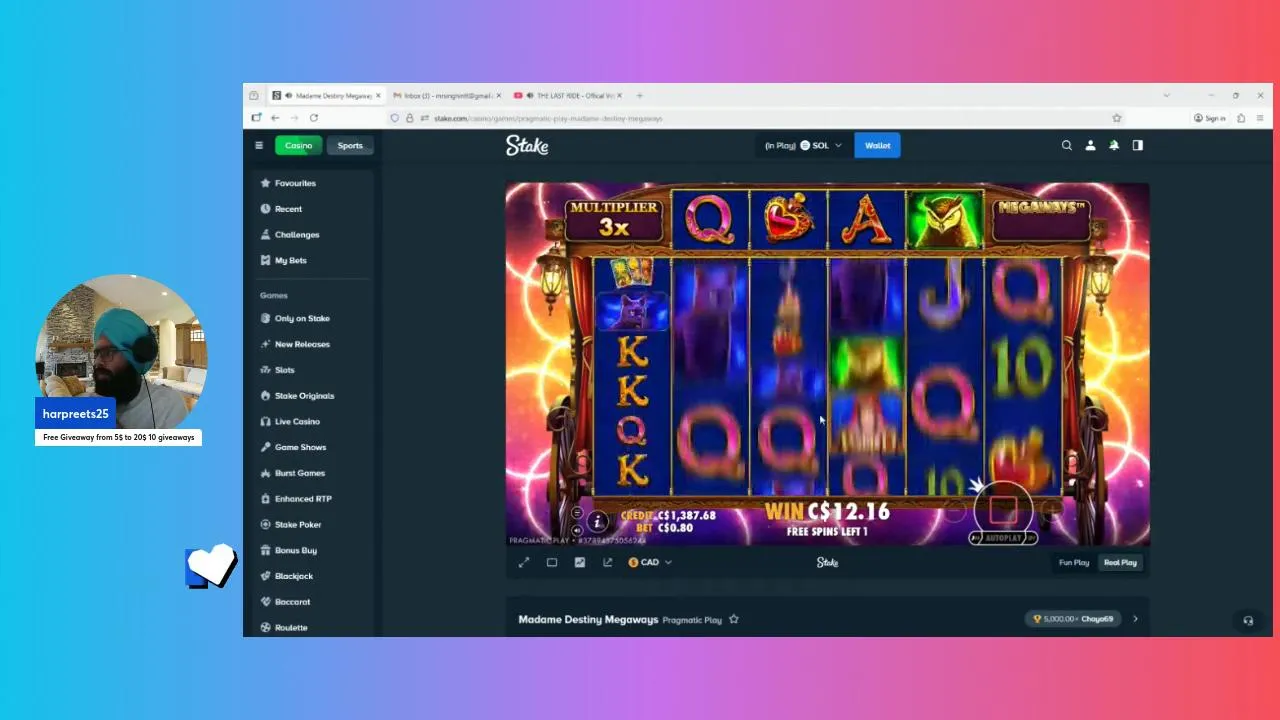The width and height of the screenshot is (1280, 720).
Task: Open a new browser tab
Action: pyautogui.click(x=640, y=95)
